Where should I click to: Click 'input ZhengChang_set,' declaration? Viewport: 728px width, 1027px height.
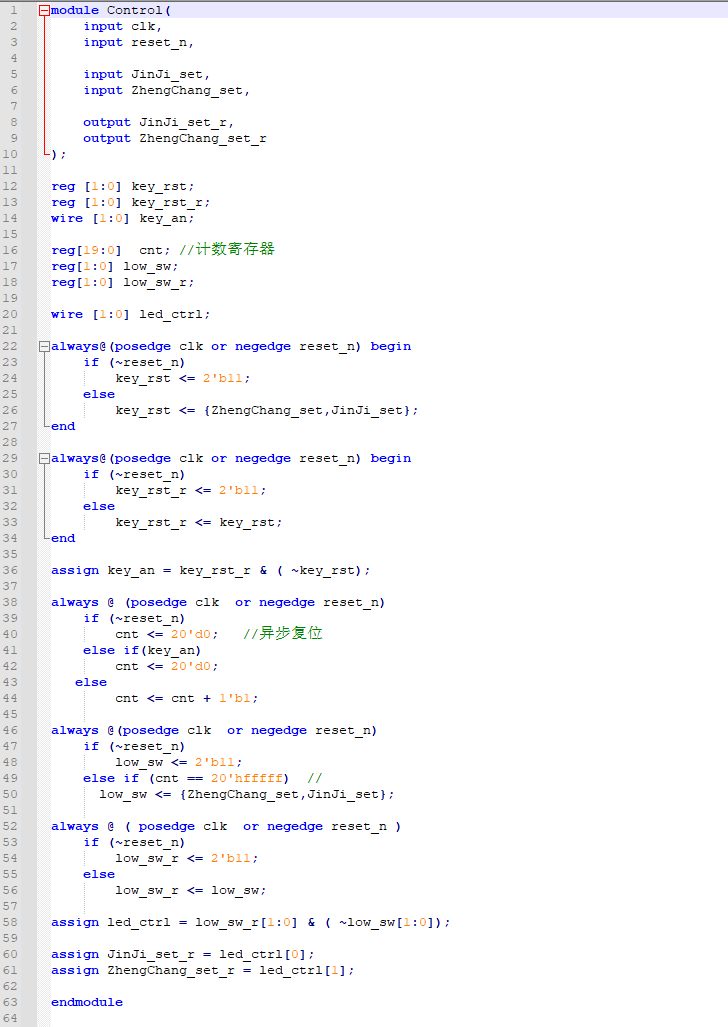166,90
